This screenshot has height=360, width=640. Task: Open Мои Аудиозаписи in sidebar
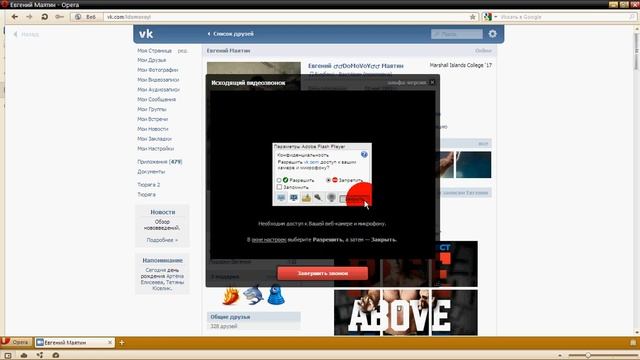(158, 89)
